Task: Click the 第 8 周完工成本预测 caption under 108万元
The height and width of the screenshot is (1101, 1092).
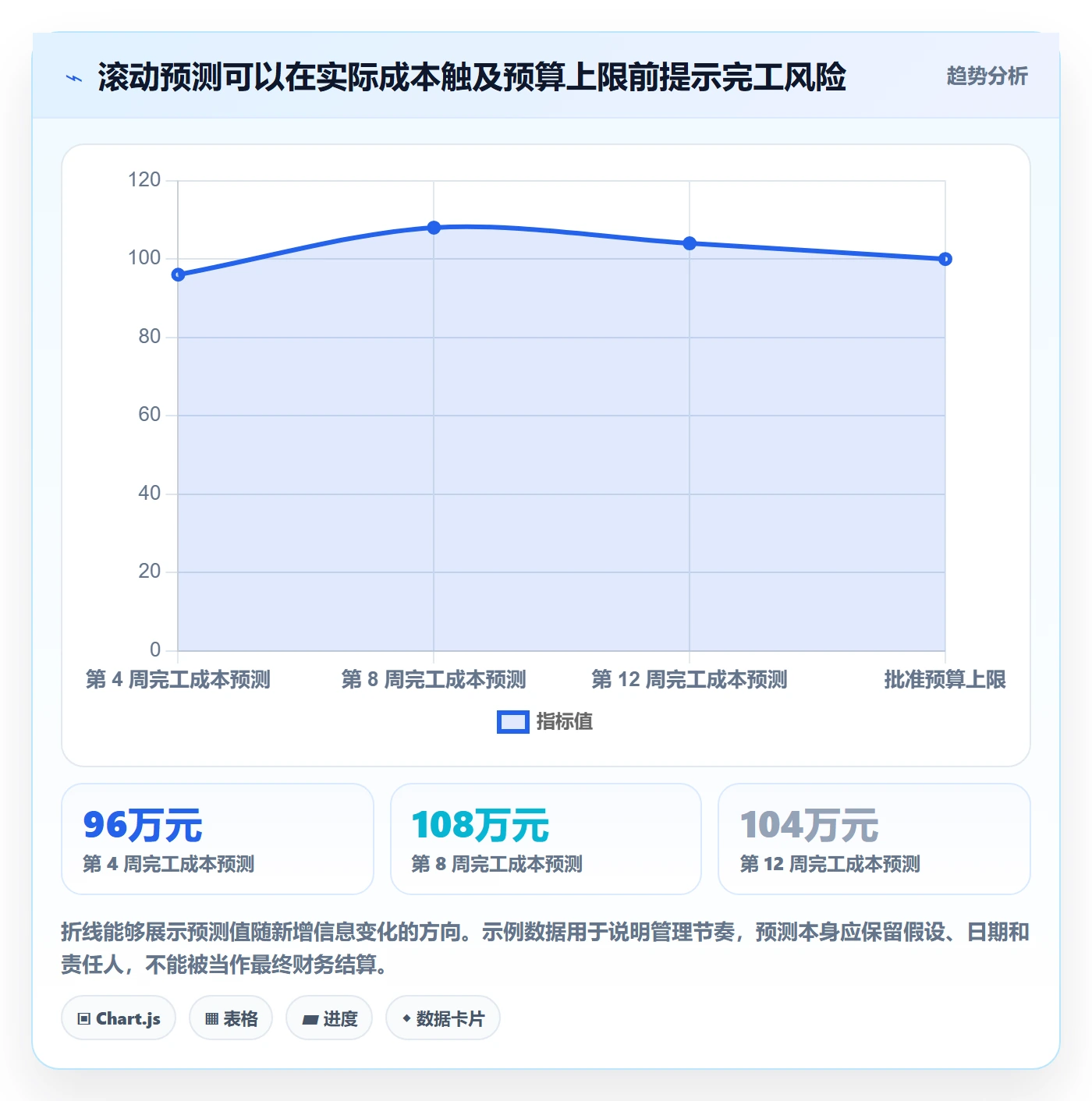Action: (x=497, y=864)
